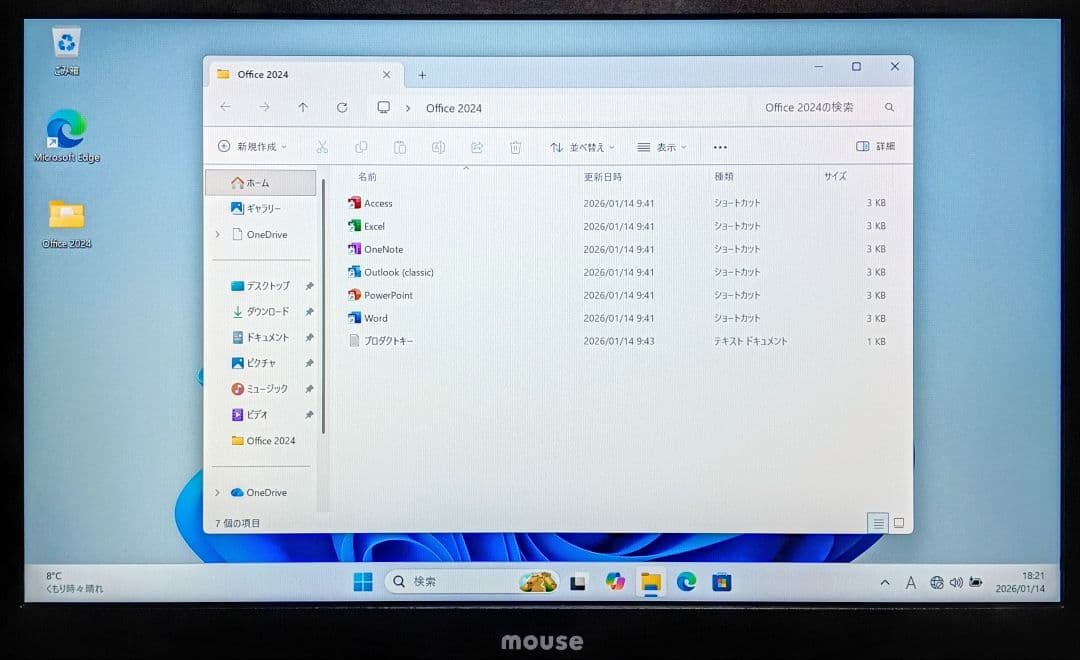The height and width of the screenshot is (660, 1080).
Task: Refresh the folder view
Action: 341,107
